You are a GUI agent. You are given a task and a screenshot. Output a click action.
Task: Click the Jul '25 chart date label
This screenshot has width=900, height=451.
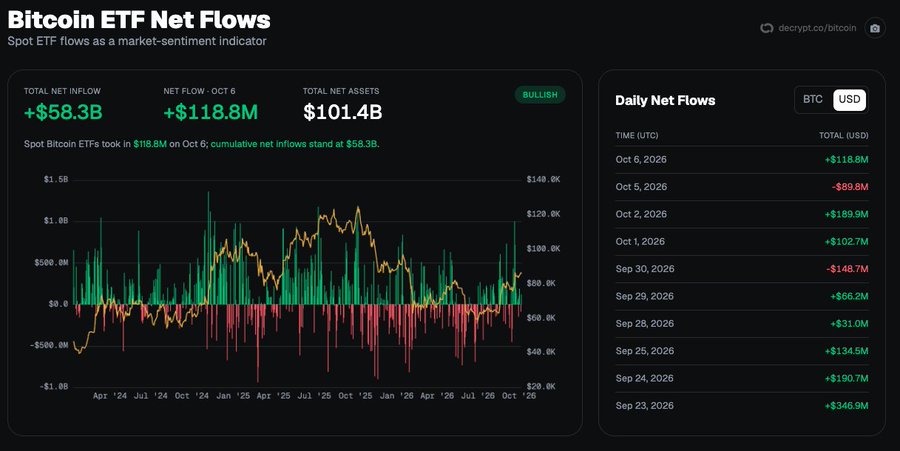tap(315, 396)
